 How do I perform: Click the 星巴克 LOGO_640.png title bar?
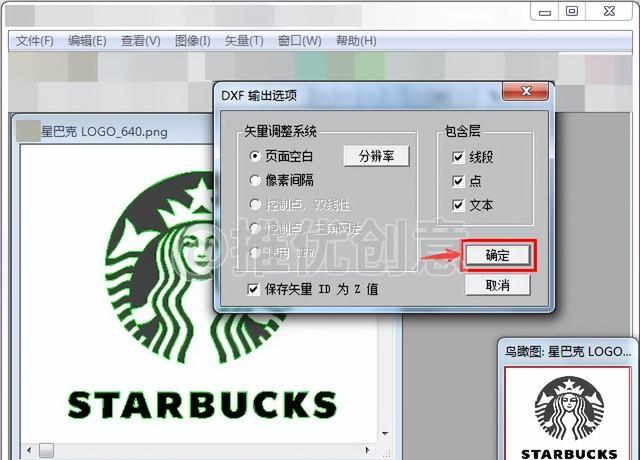tap(114, 132)
